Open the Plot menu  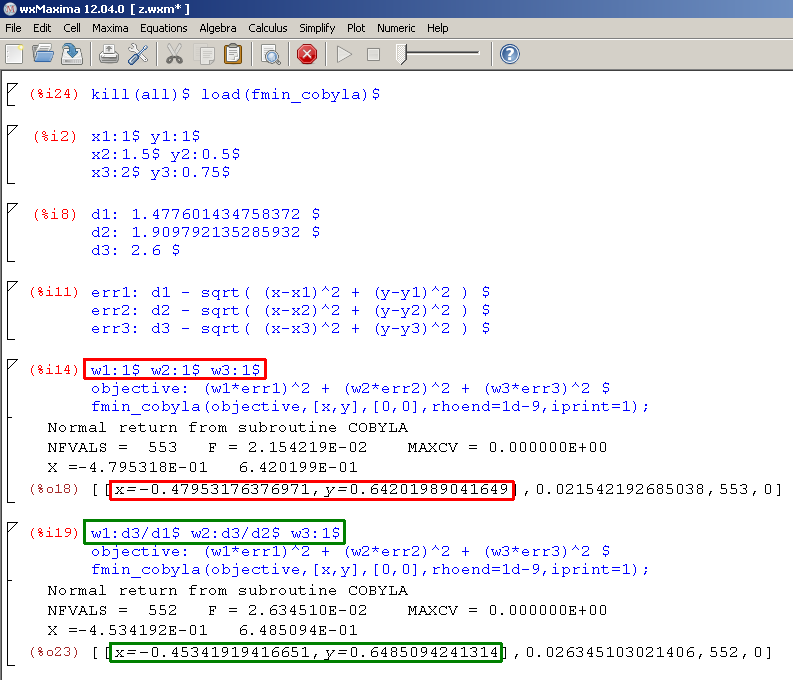tap(356, 28)
